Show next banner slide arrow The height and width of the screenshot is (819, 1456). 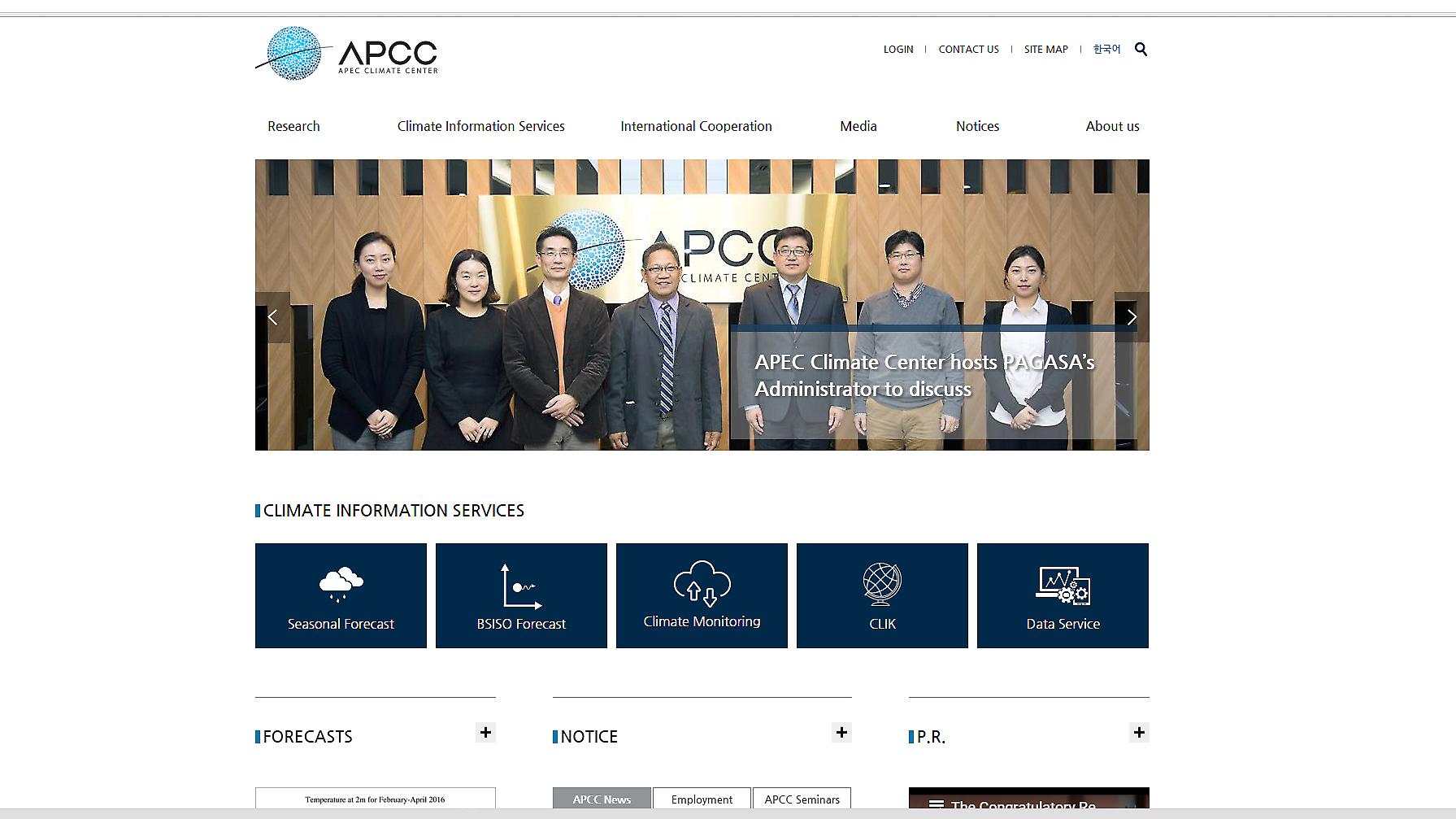click(1131, 317)
